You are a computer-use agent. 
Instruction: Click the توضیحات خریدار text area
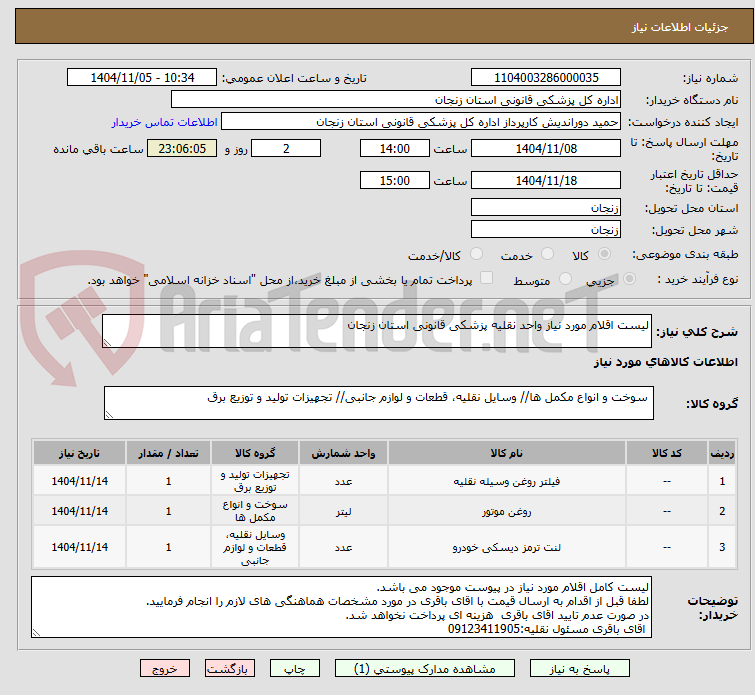tap(341, 607)
